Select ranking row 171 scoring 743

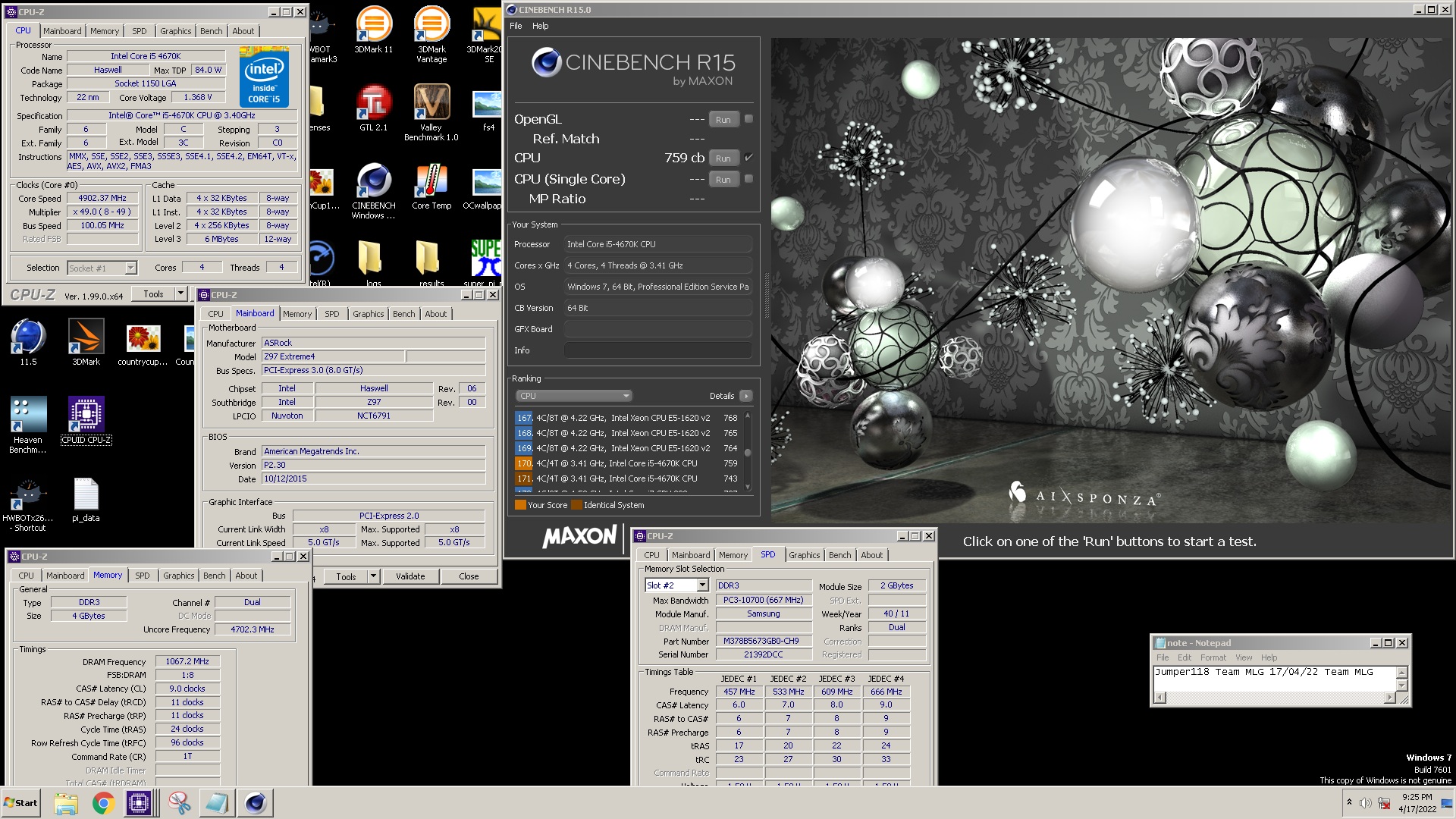coord(628,479)
